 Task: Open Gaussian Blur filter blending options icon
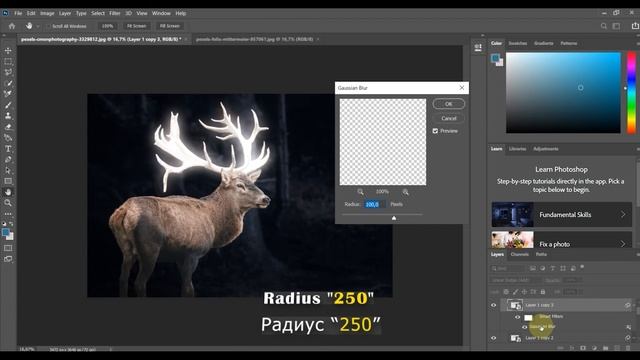[629, 327]
